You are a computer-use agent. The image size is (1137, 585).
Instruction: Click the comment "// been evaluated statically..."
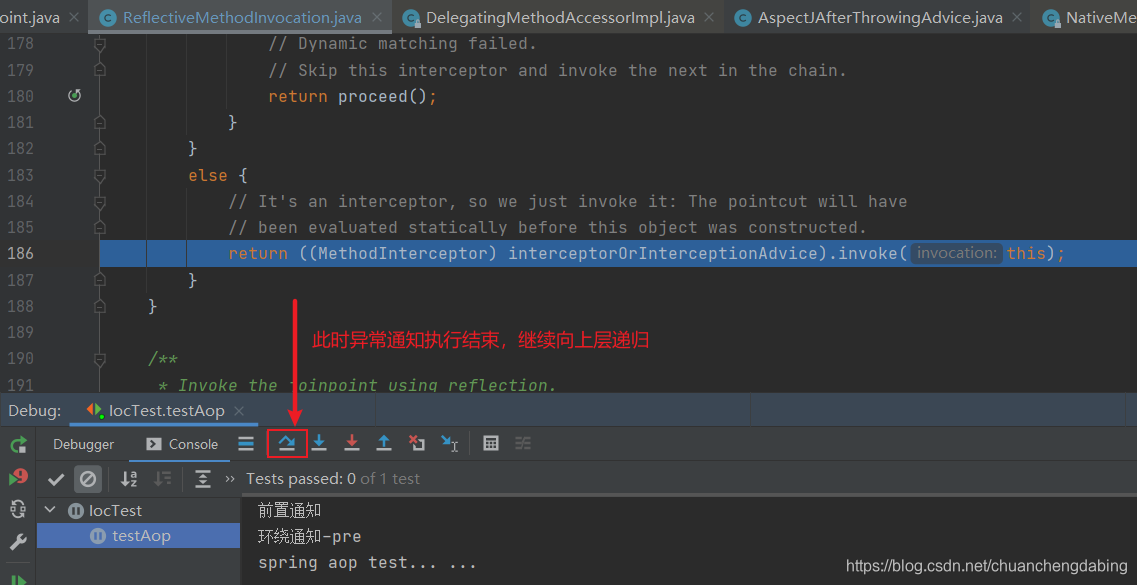point(547,227)
